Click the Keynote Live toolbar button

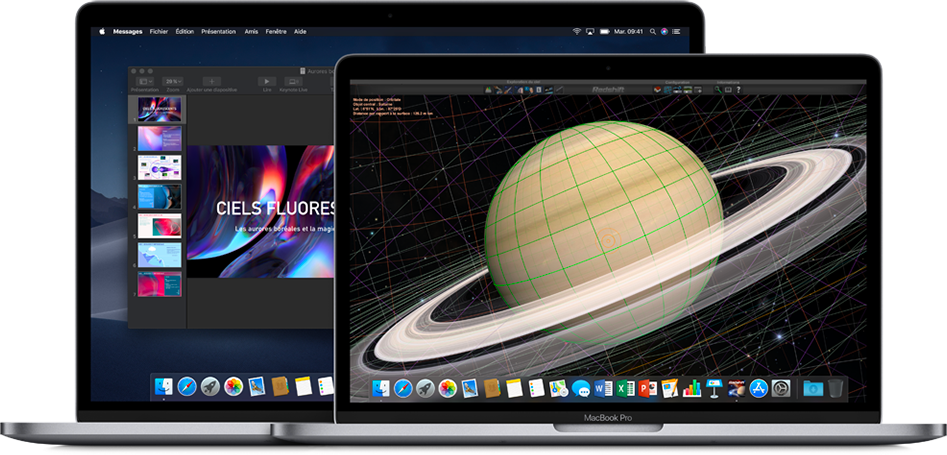click(x=294, y=81)
